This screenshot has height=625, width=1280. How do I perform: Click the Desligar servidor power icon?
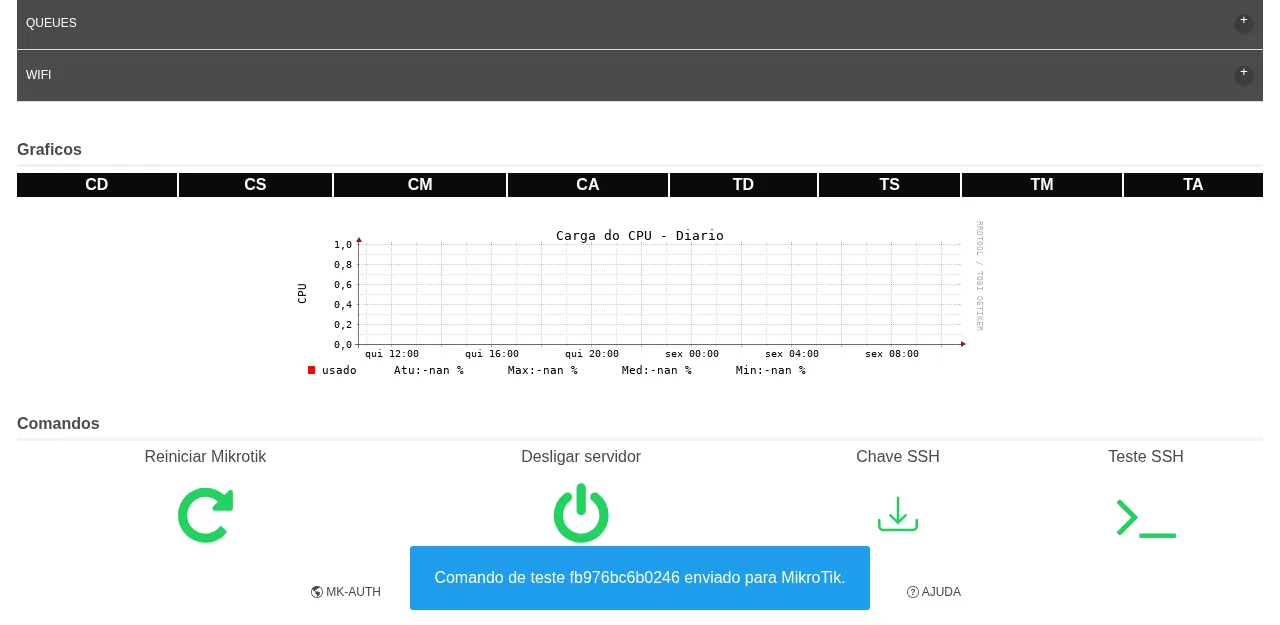581,514
